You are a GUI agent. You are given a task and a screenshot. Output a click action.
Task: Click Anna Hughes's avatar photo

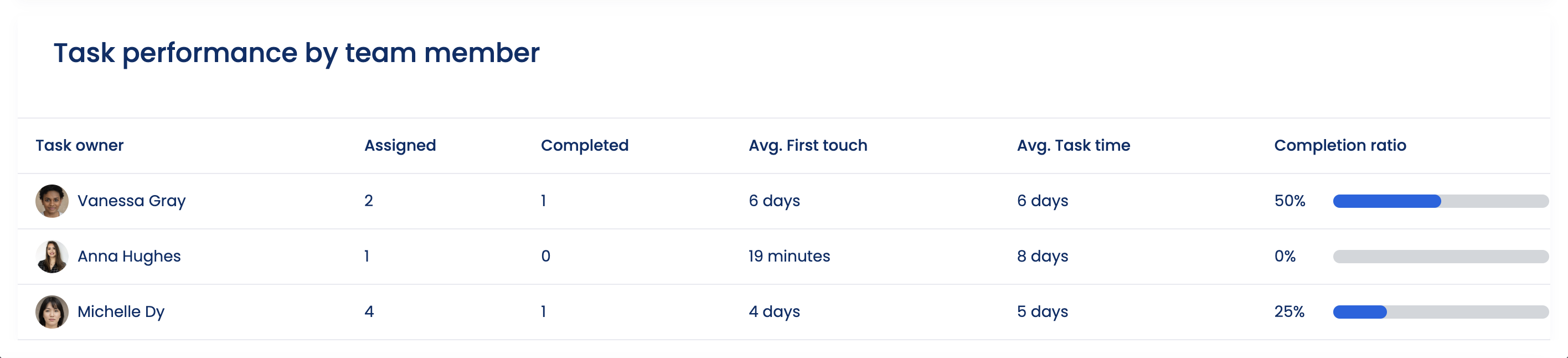point(51,257)
